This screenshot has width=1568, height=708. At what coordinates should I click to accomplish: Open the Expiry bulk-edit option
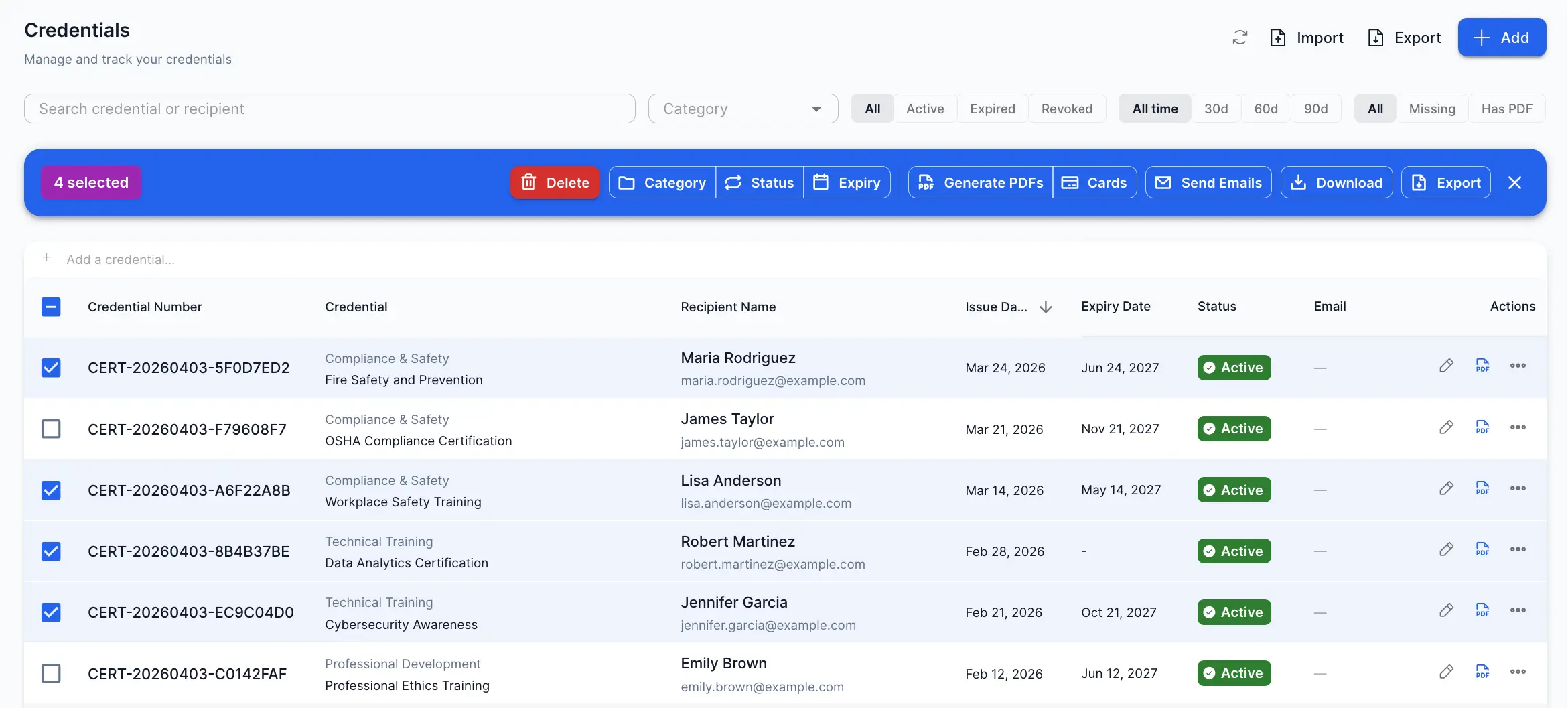[x=847, y=182]
